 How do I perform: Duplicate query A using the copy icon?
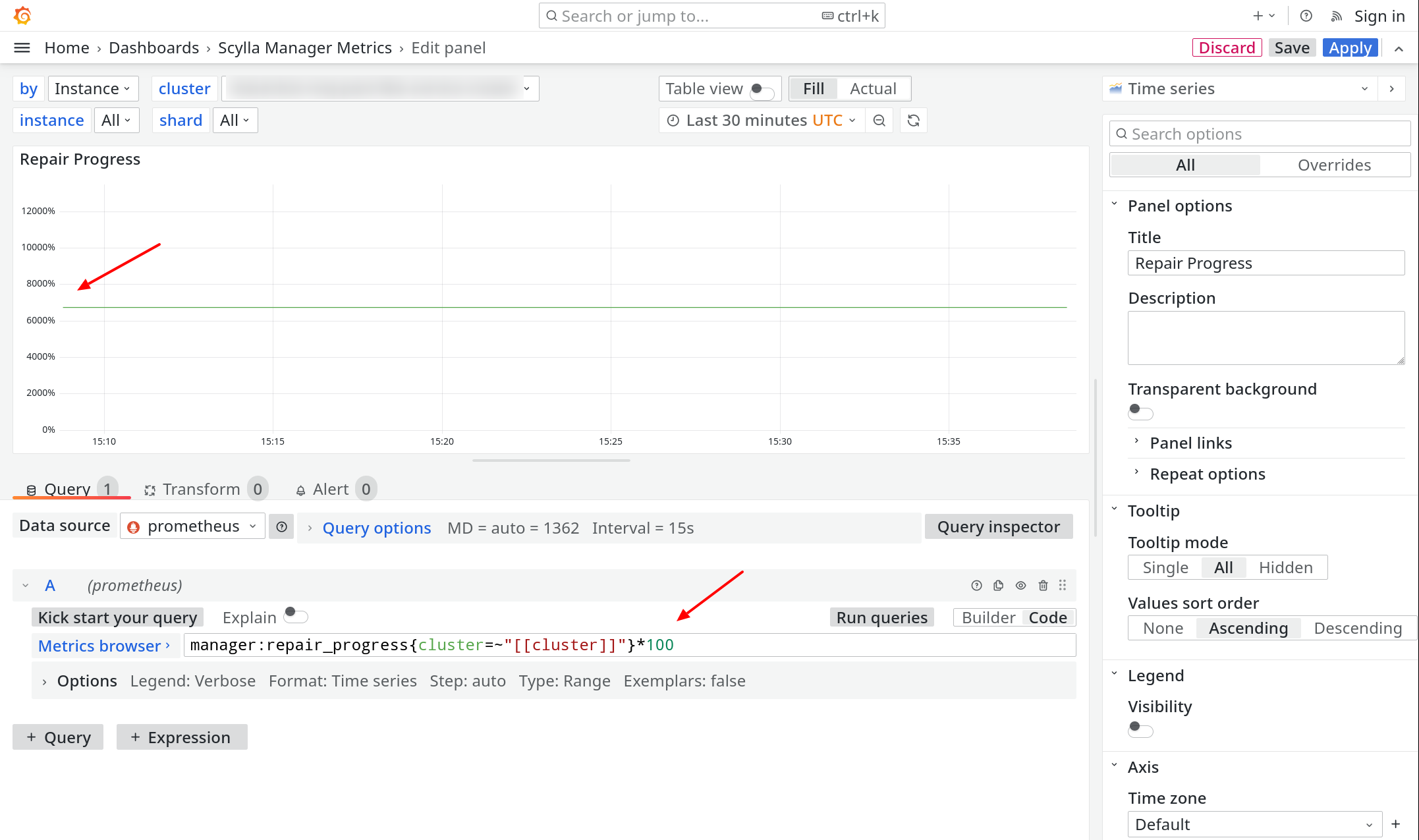[998, 585]
